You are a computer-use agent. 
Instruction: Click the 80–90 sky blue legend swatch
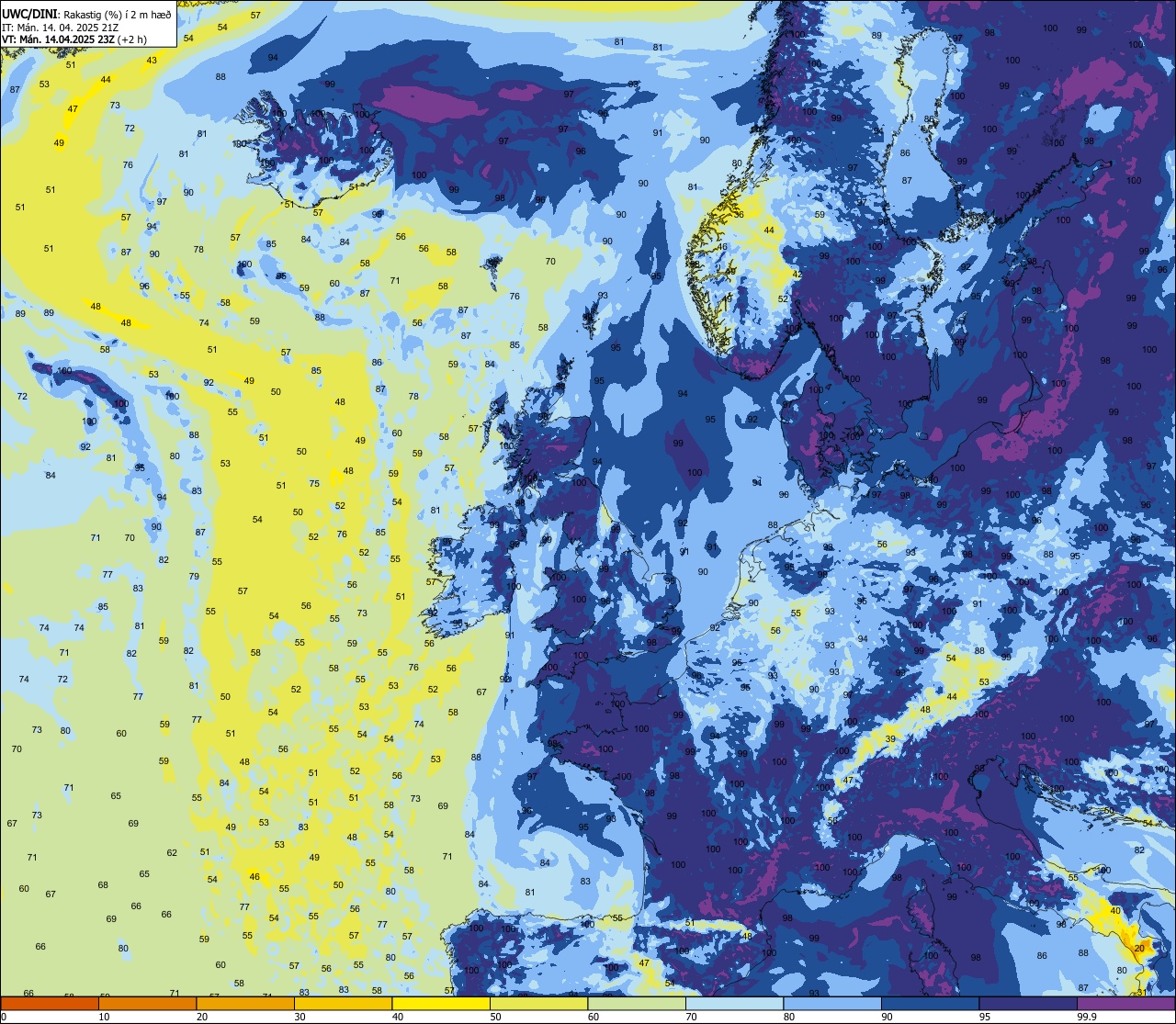832,1004
